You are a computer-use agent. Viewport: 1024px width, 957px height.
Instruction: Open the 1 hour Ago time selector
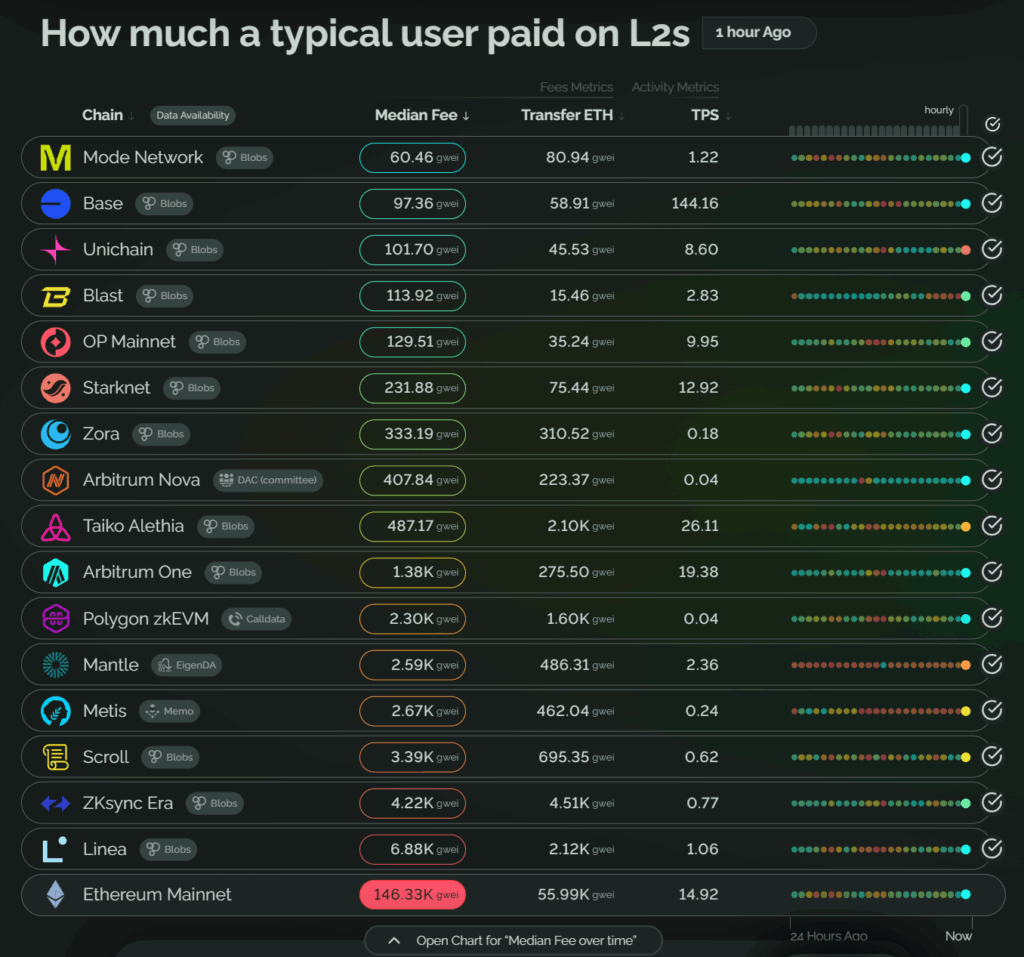(759, 33)
